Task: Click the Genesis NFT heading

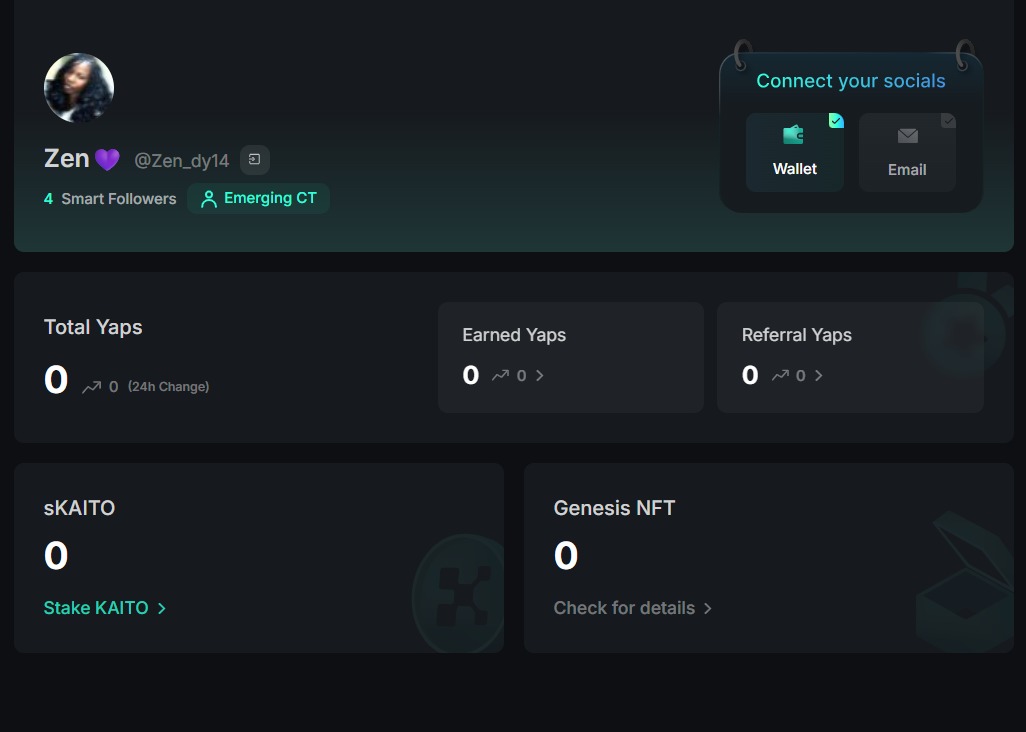Action: [614, 508]
